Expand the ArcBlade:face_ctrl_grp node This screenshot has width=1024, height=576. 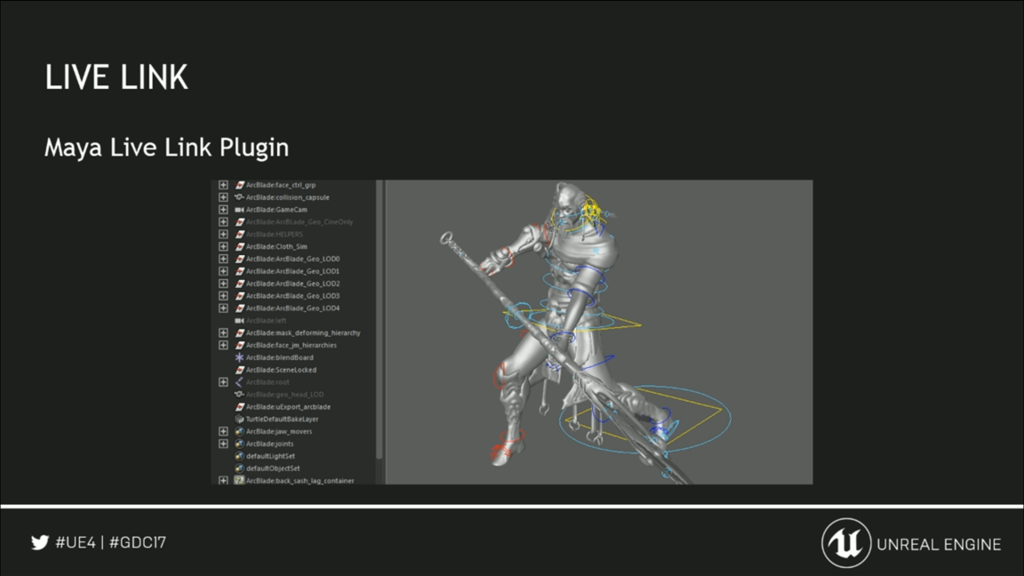click(x=223, y=185)
